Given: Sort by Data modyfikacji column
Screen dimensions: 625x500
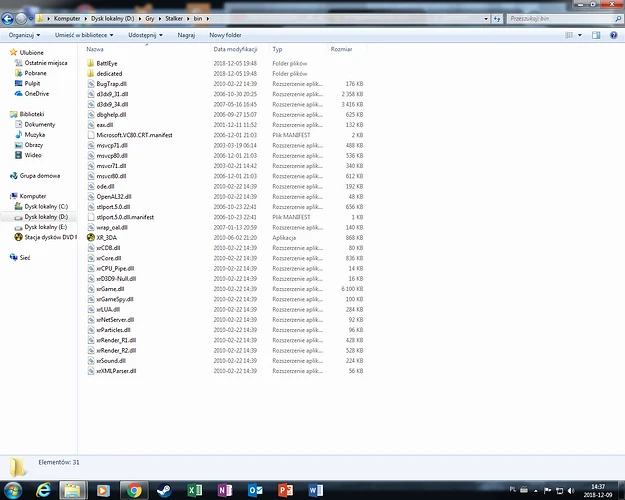Looking at the screenshot, I should pos(235,49).
